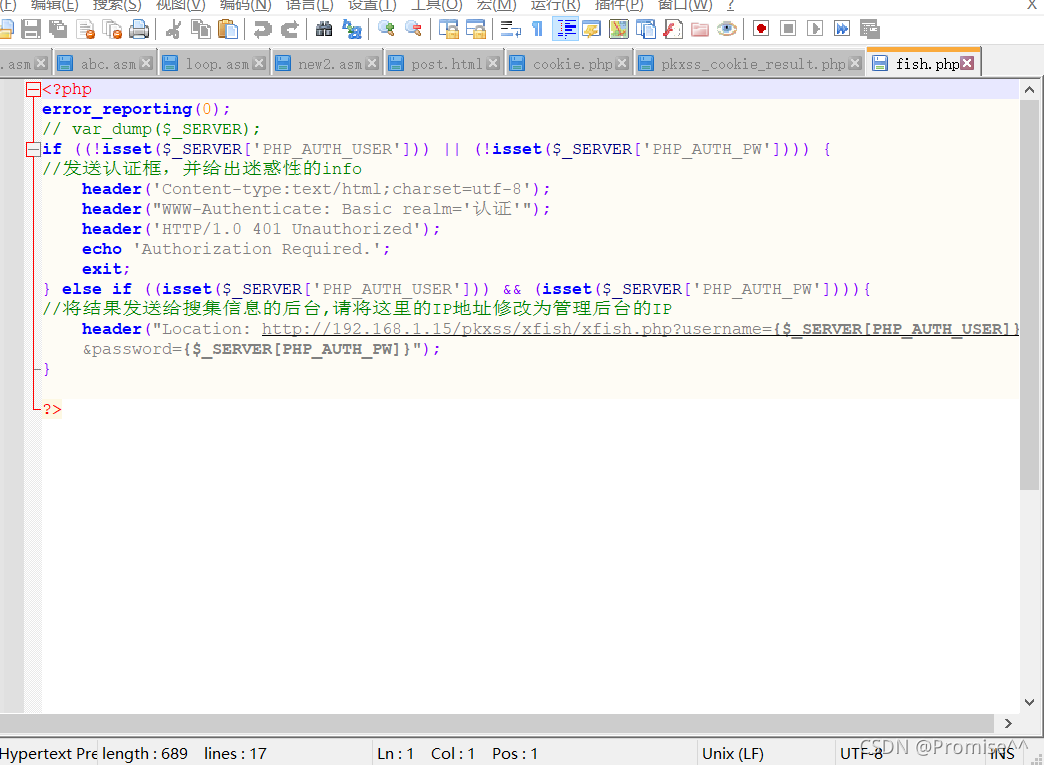
Task: Click the Close document toolbar icon
Action: tap(86, 29)
